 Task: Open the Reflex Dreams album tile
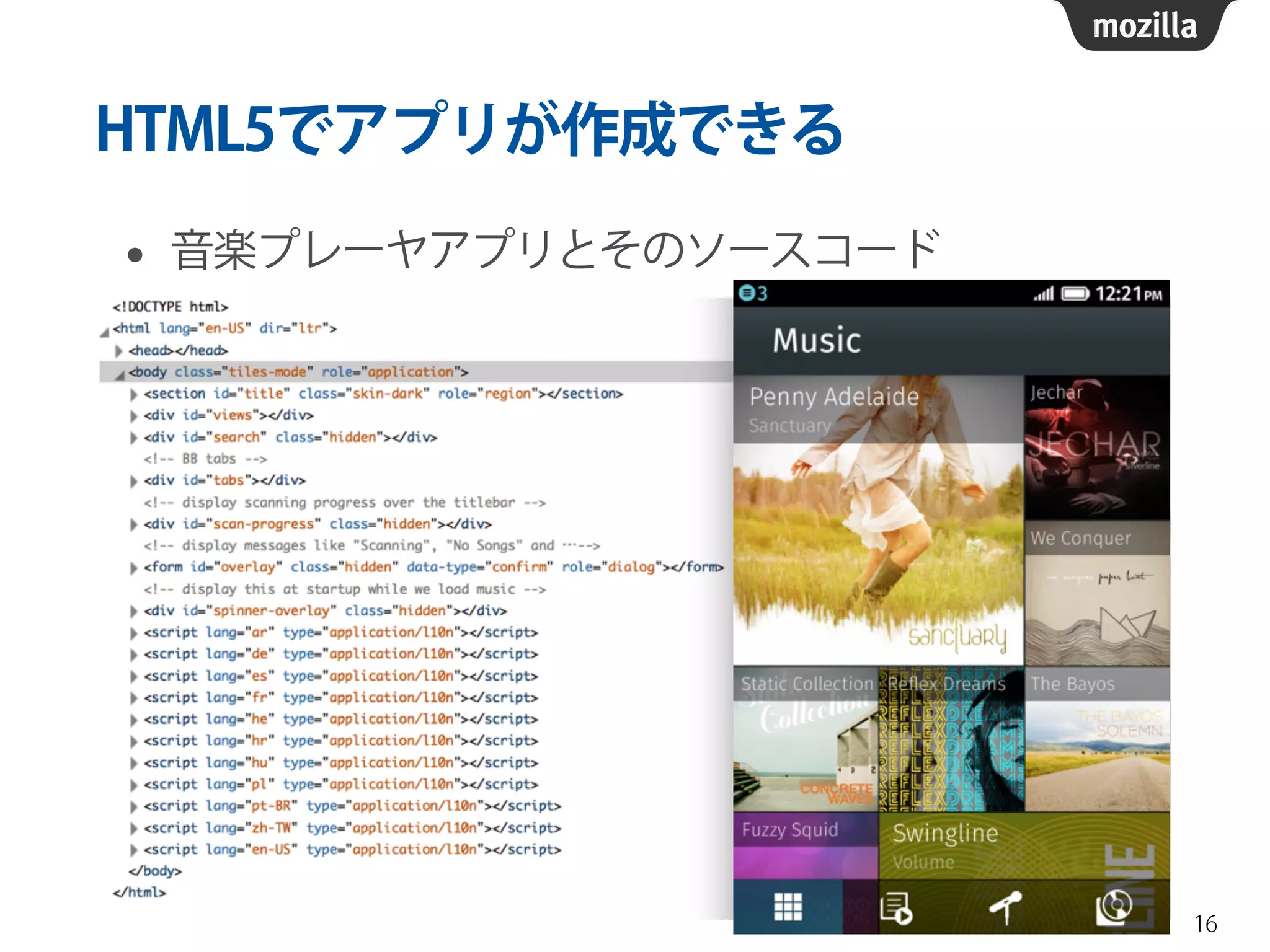click(951, 739)
